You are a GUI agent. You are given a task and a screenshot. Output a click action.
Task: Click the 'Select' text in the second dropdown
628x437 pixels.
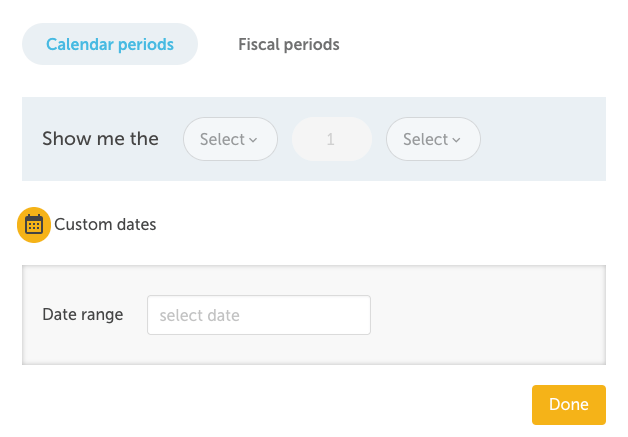[x=425, y=139]
